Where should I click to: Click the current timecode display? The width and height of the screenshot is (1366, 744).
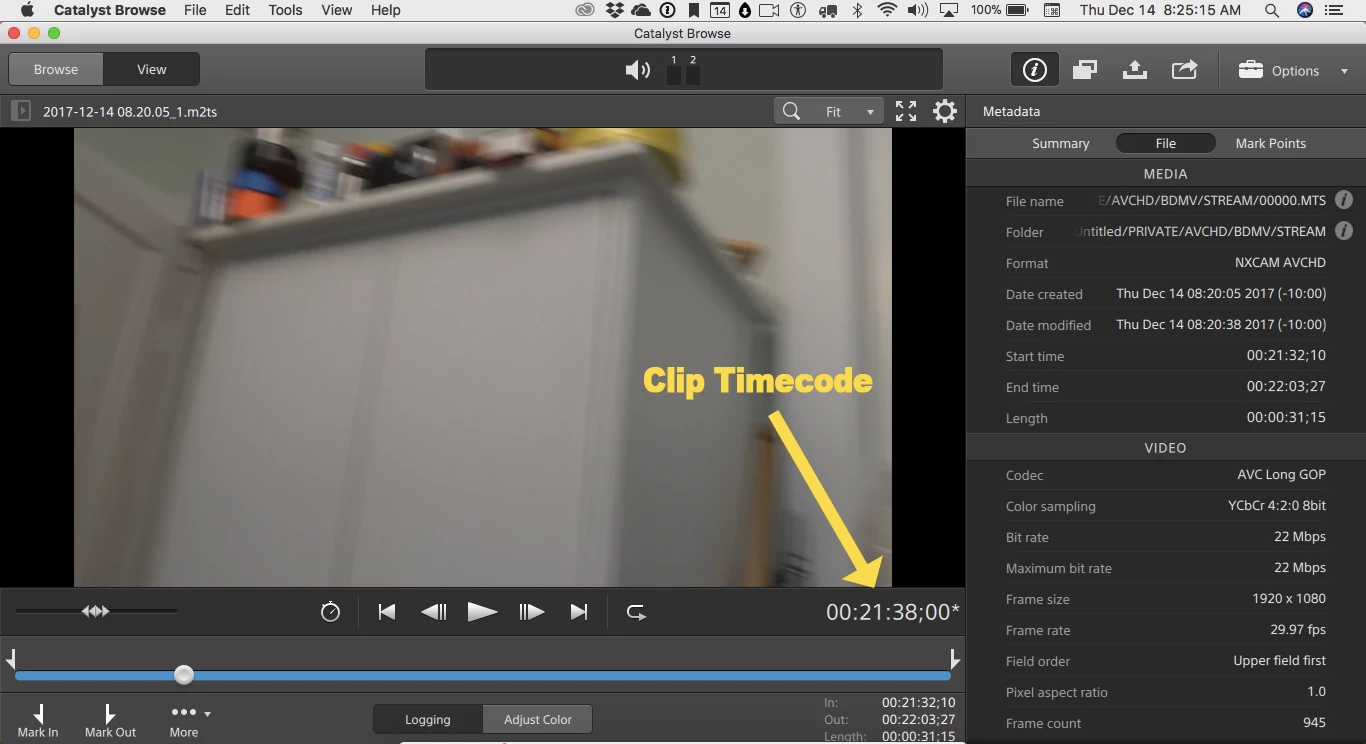[892, 612]
